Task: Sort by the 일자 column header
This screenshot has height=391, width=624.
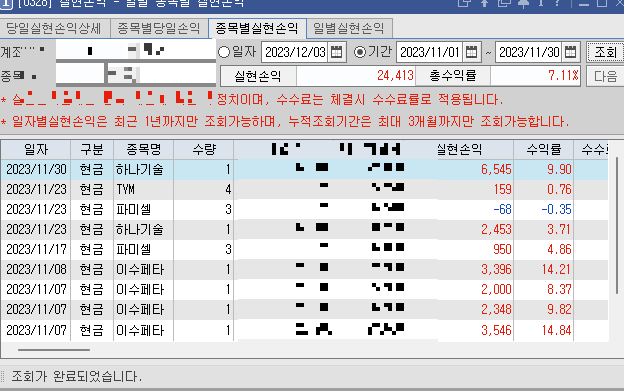Action: tap(36, 150)
